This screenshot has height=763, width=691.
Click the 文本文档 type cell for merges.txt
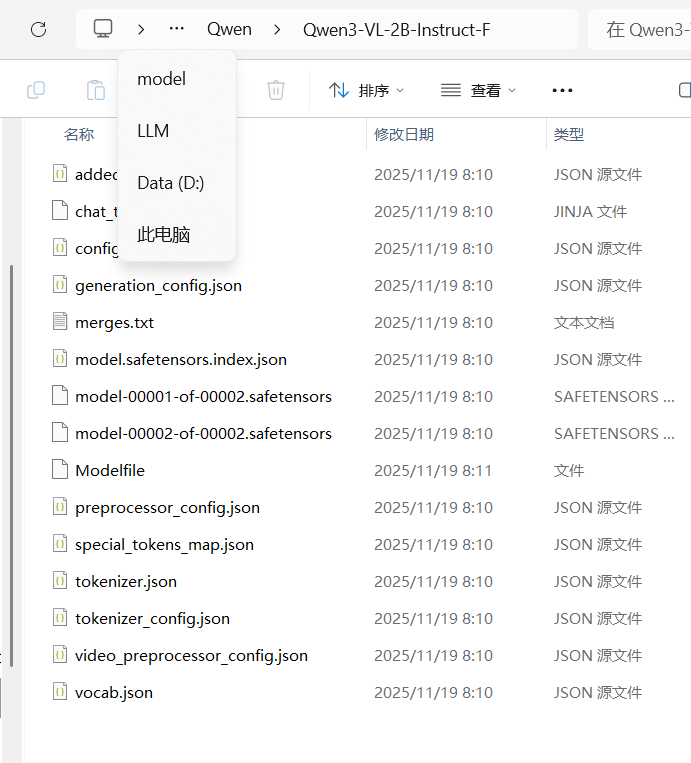pos(584,323)
